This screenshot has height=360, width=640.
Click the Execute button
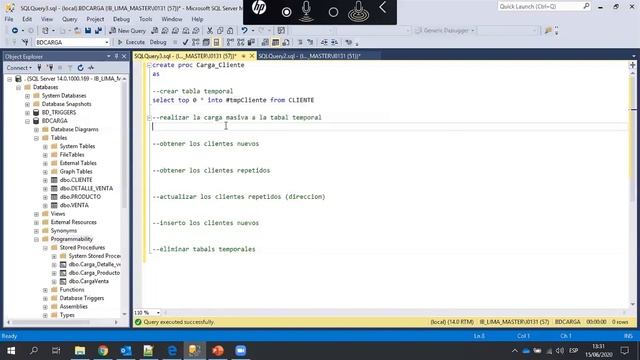click(131, 42)
